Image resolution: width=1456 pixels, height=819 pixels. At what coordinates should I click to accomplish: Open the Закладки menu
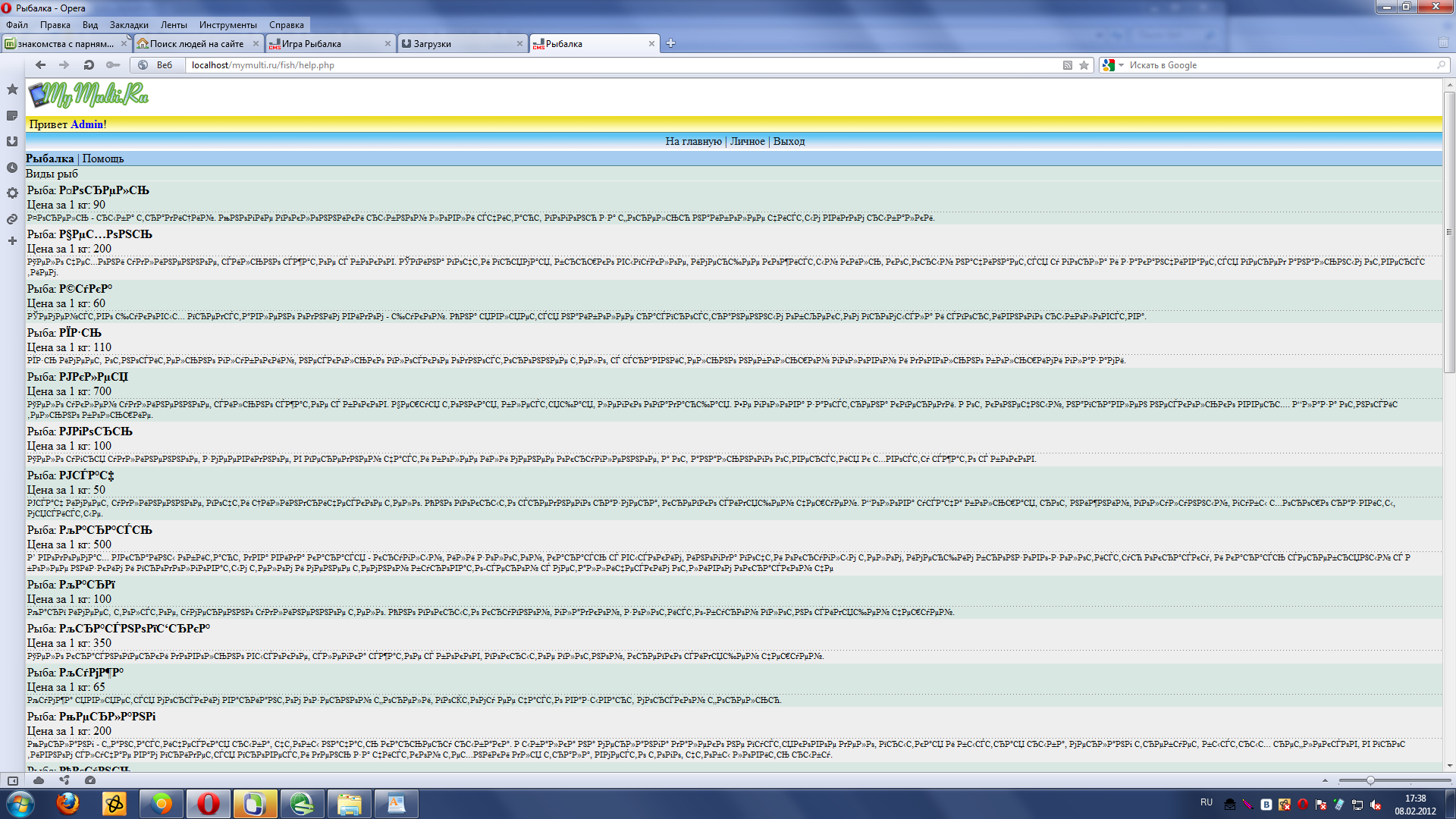point(129,25)
